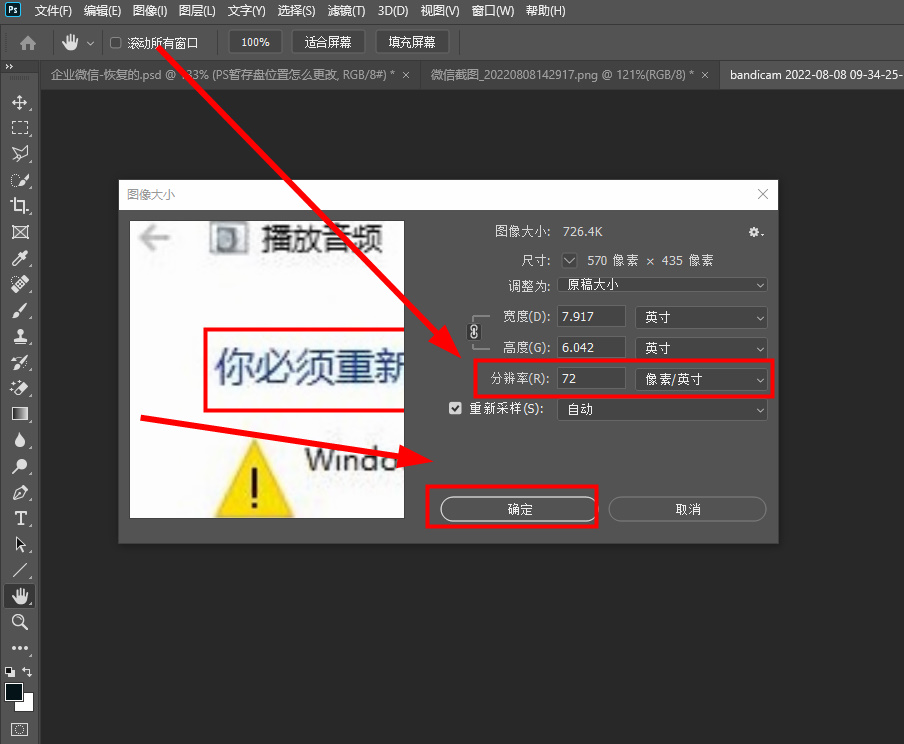The image size is (904, 744).
Task: Switch to the bandicam 2022-08-08 document tab
Action: click(x=814, y=74)
